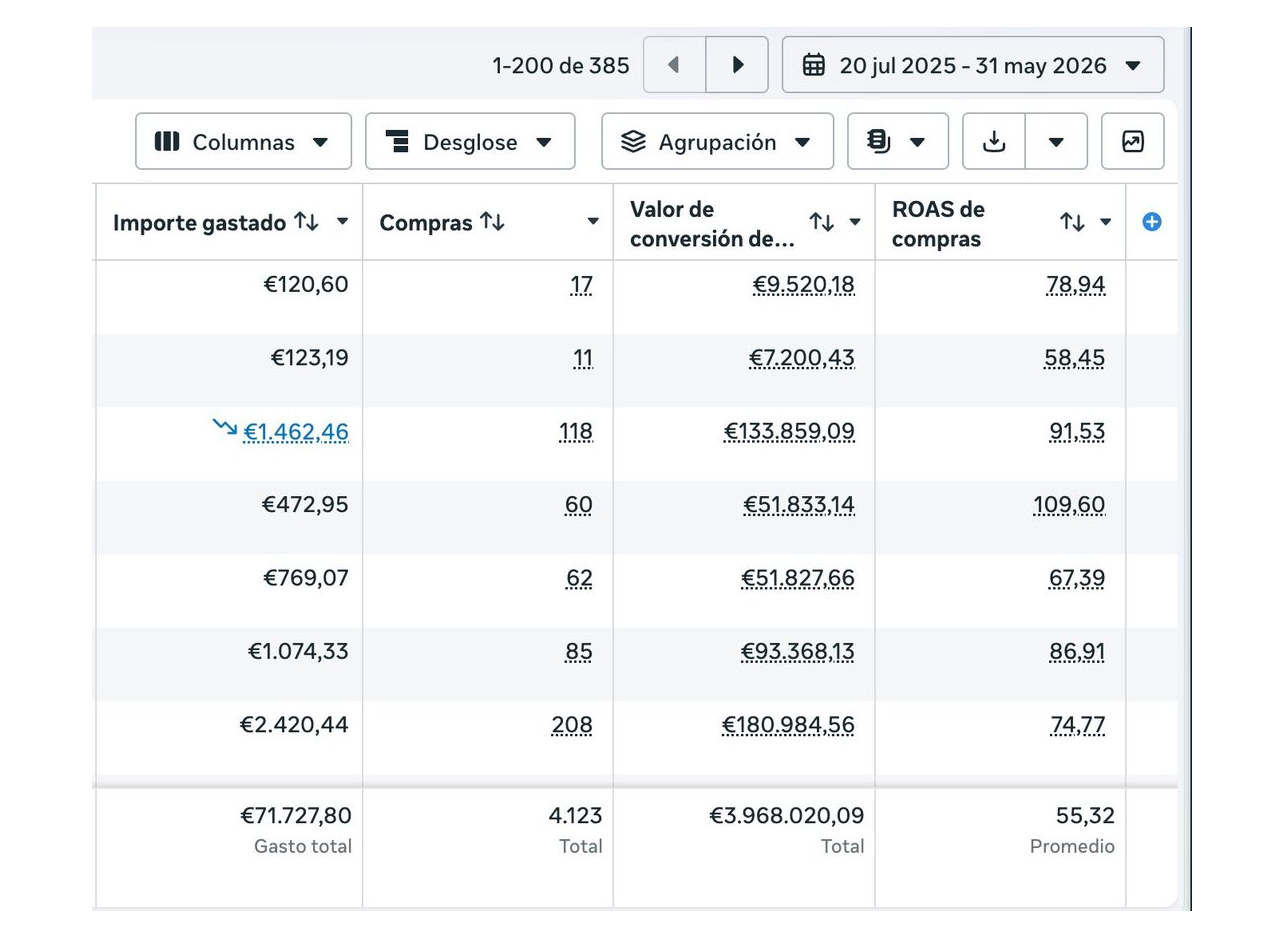The width and height of the screenshot is (1285, 938).
Task: Click ROAS value 58,45
Action: [1075, 358]
